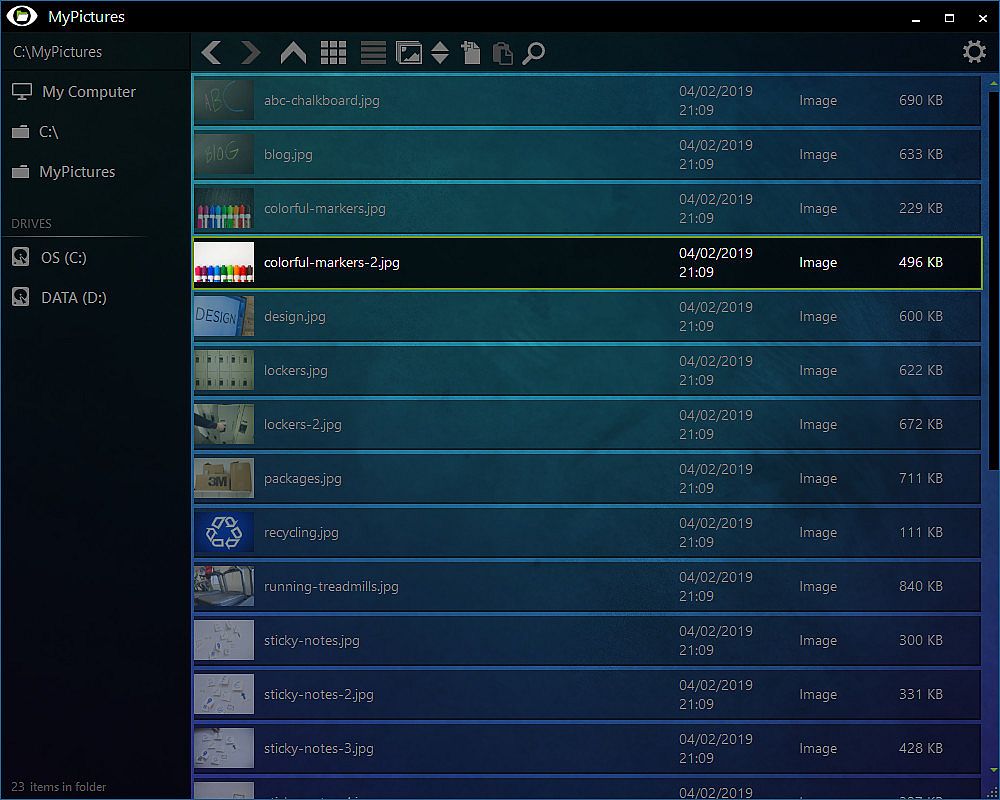Select file name packages.jpg

(303, 478)
